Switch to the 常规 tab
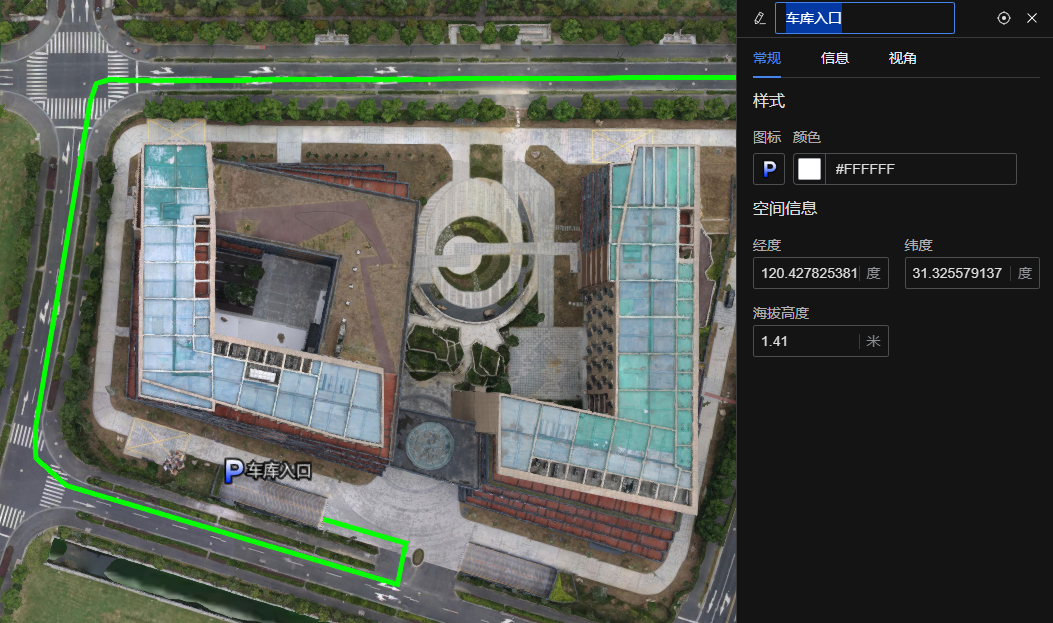The width and height of the screenshot is (1053, 623). 767,58
